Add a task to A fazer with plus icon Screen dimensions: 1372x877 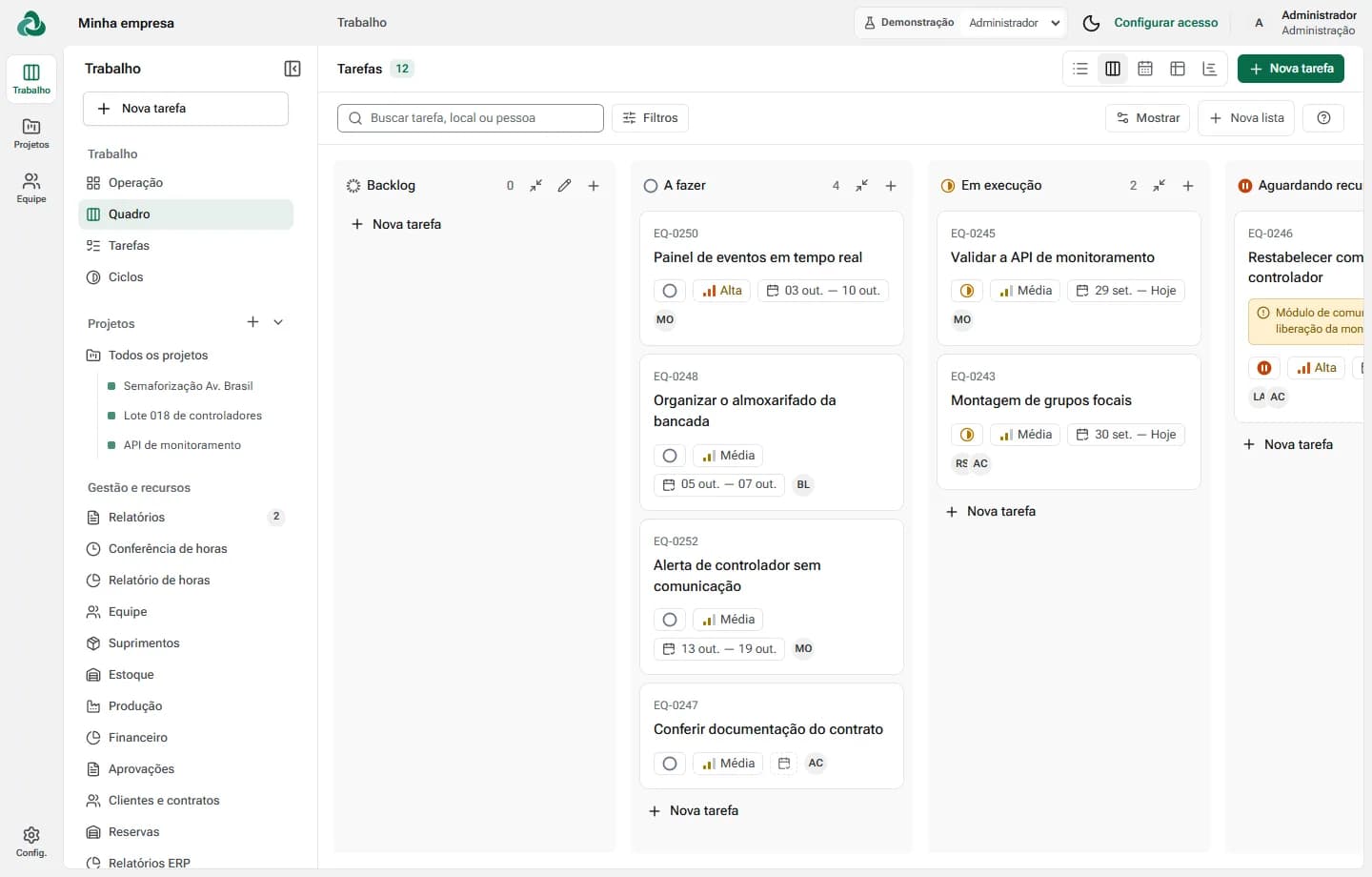(891, 186)
